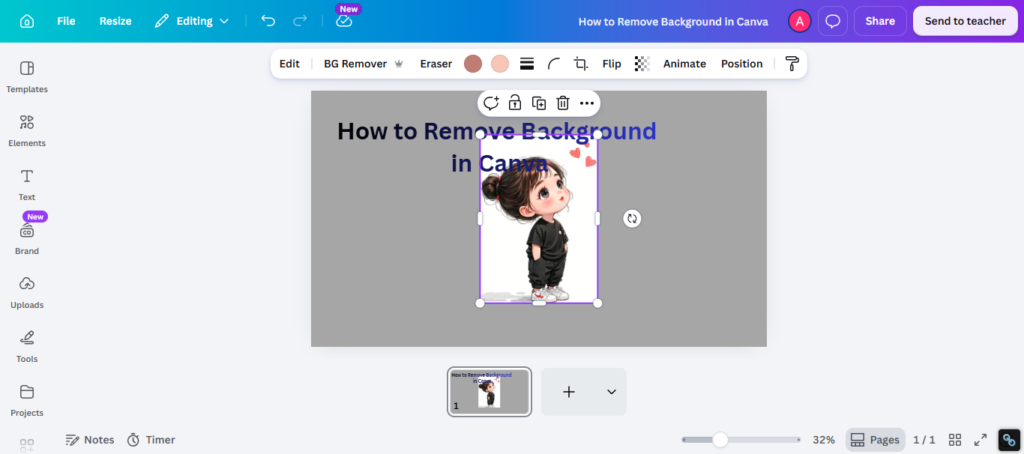Adjust the zoom slider

click(x=720, y=440)
